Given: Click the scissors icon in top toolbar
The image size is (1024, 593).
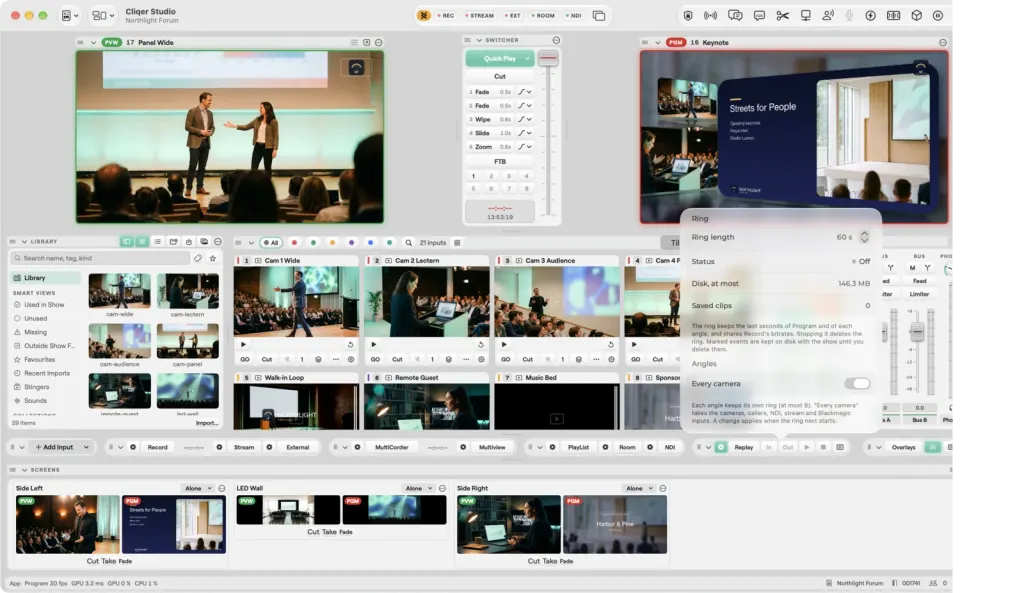Looking at the screenshot, I should (x=782, y=16).
